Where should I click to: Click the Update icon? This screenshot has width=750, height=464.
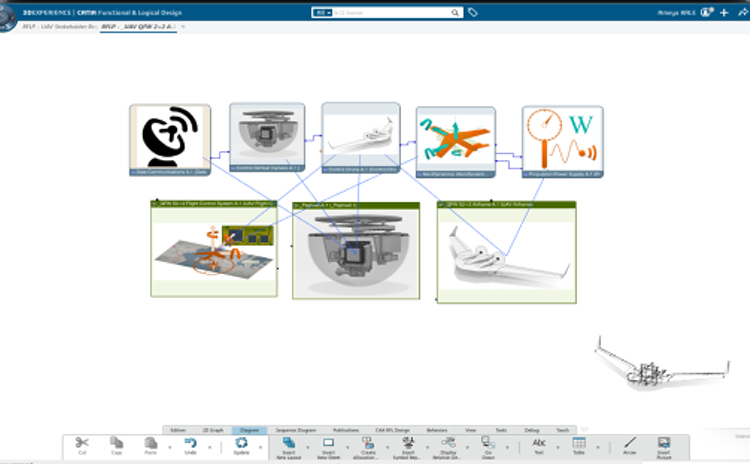241,442
